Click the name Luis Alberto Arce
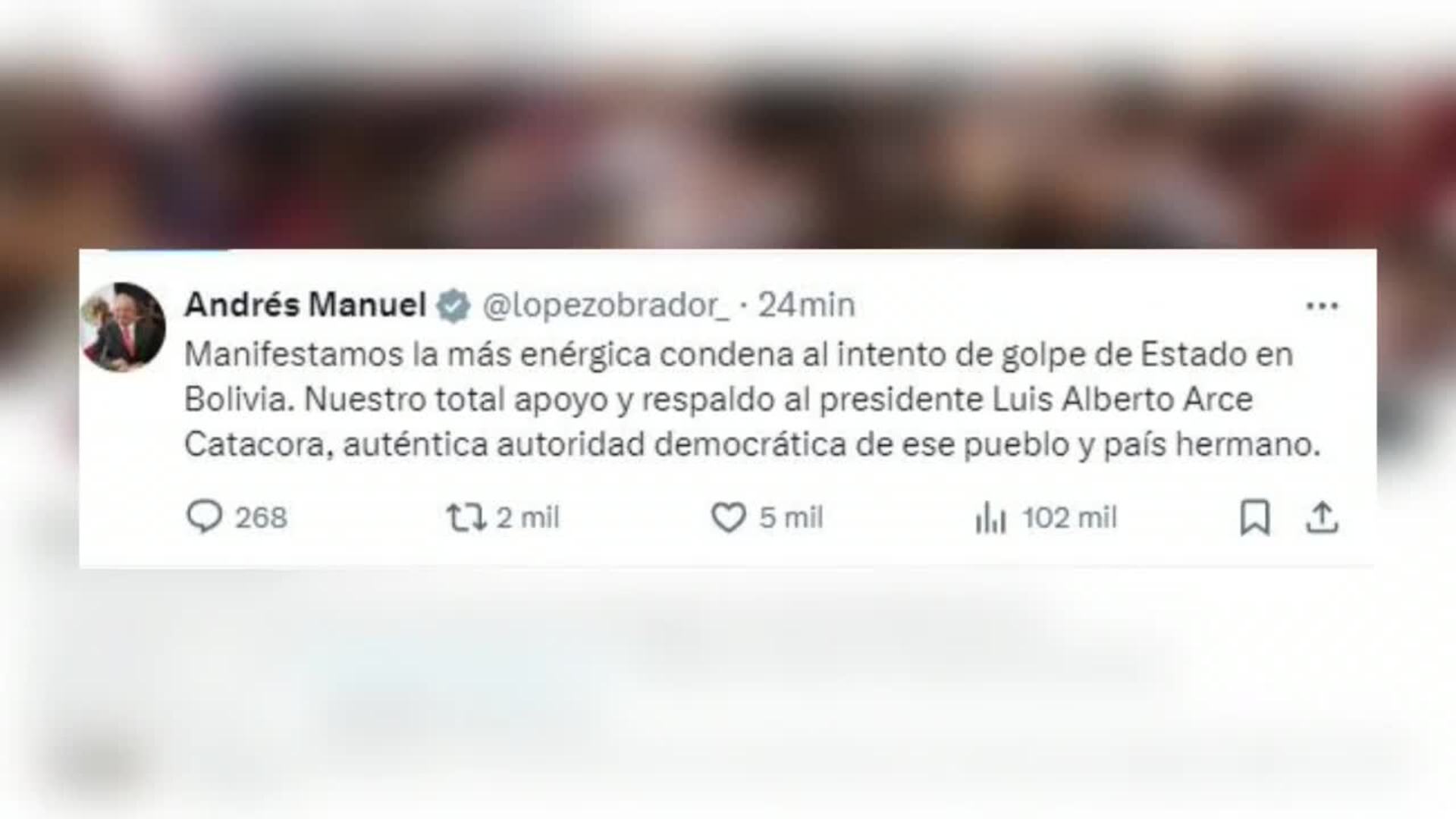The height and width of the screenshot is (819, 1456). pyautogui.click(x=1123, y=400)
